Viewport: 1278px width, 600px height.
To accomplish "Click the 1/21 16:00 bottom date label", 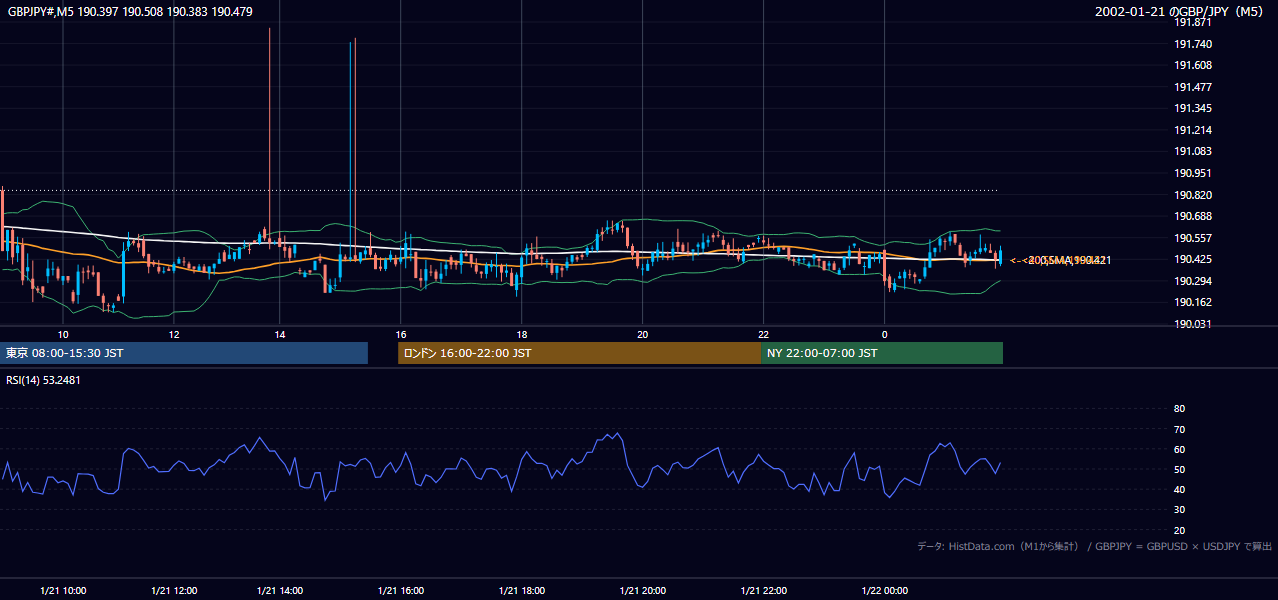I will [401, 590].
